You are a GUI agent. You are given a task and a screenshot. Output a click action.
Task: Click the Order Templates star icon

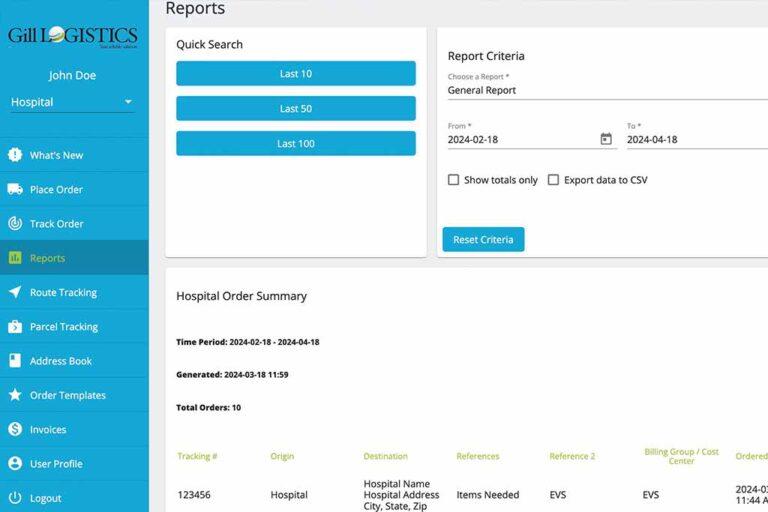(15, 395)
